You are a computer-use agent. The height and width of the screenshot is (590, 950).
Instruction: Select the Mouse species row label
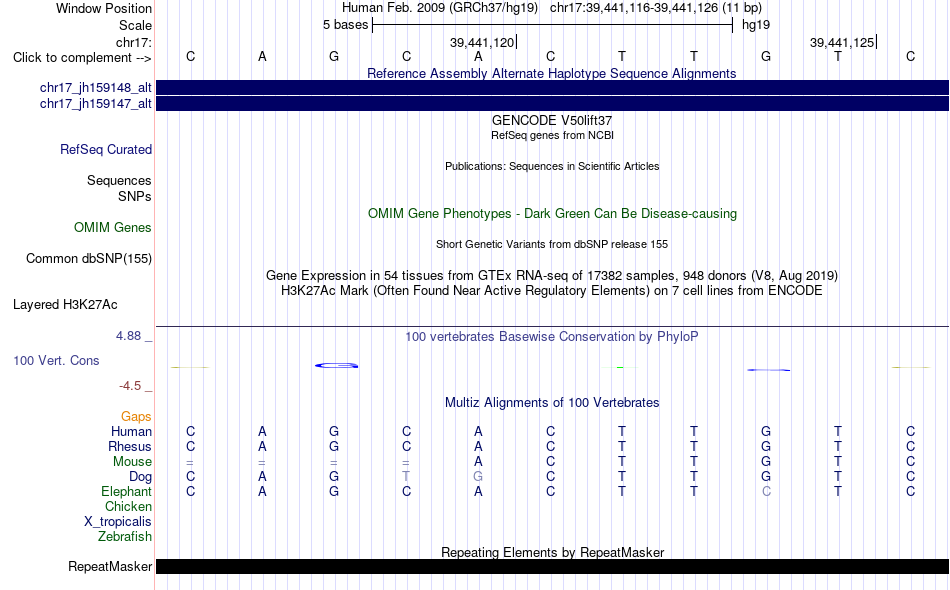tap(132, 462)
